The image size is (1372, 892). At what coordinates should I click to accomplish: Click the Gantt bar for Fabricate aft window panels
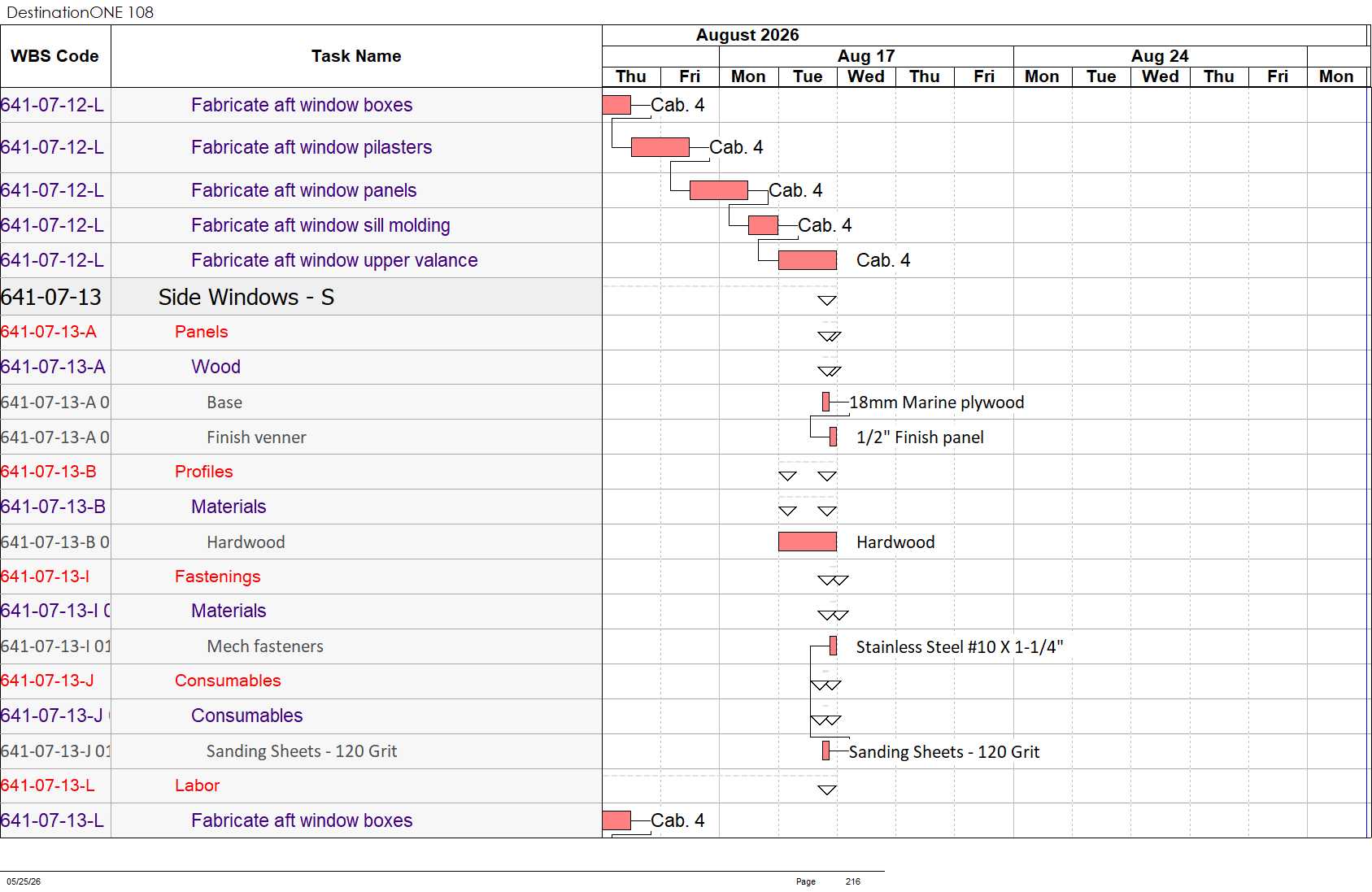click(x=719, y=190)
